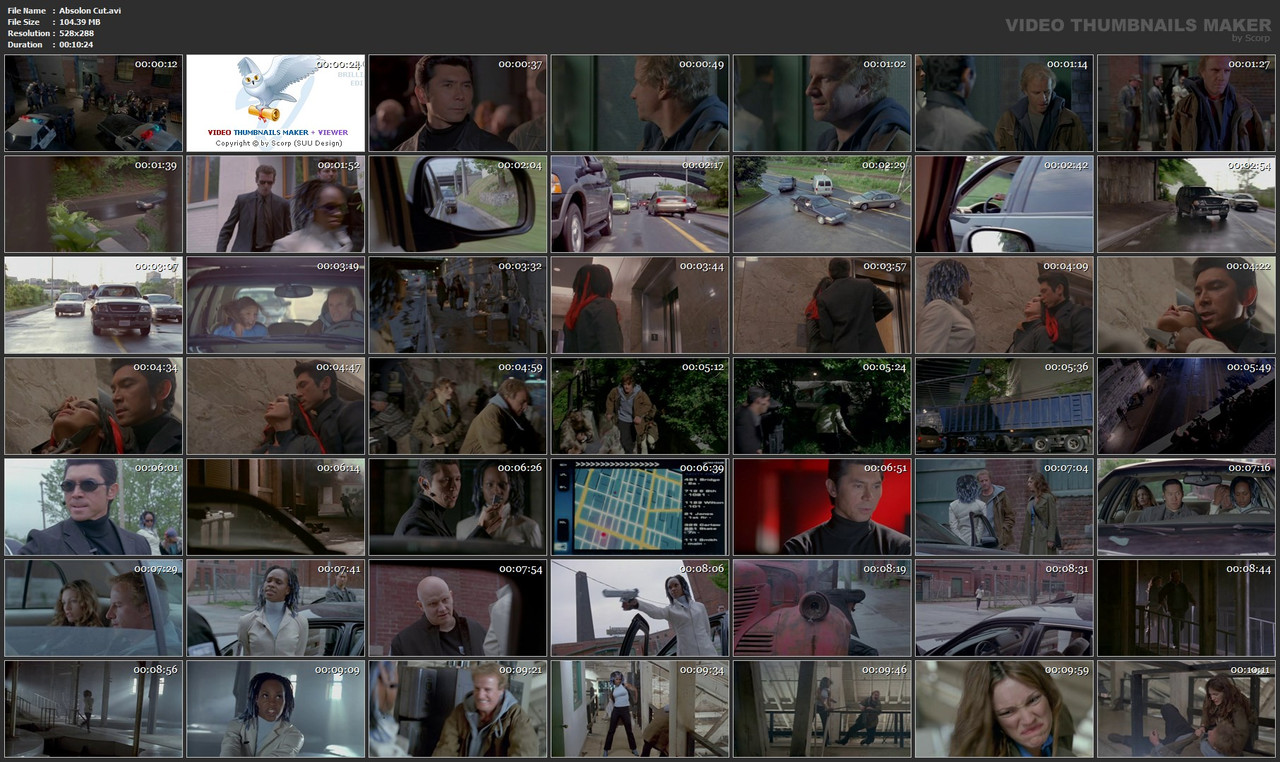Select the frame timestamped 00:06:26
1280x762 pixels.
458,507
